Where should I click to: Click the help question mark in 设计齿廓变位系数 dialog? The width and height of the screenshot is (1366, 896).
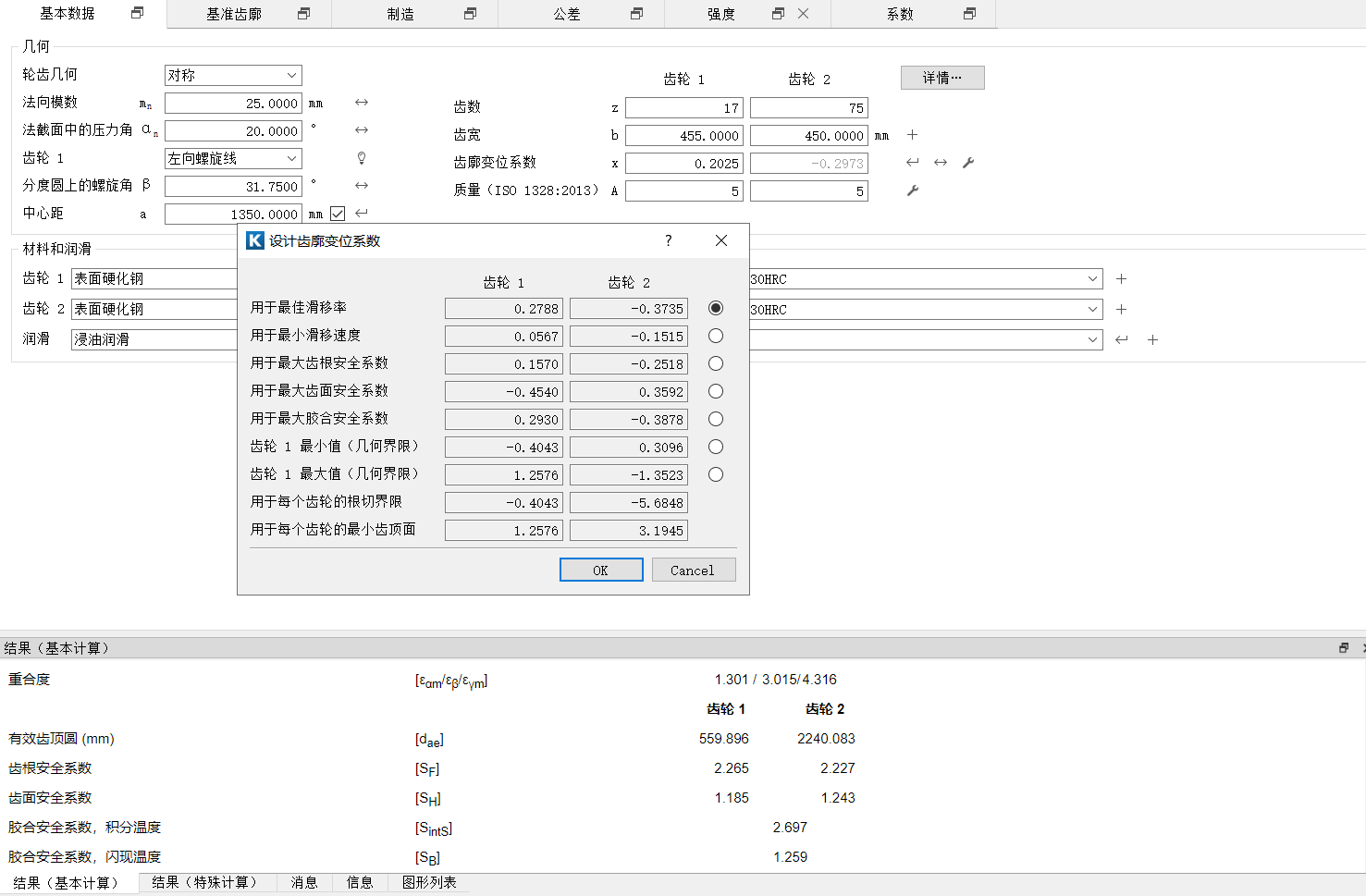click(x=669, y=240)
